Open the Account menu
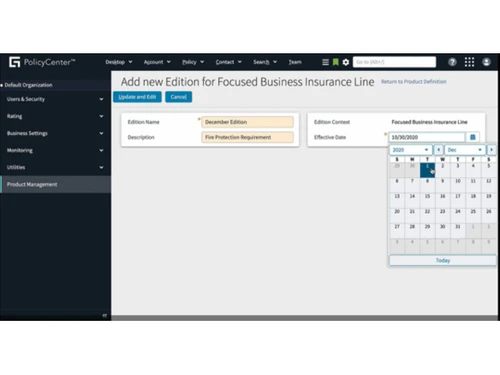The height and width of the screenshot is (375, 500). [157, 62]
